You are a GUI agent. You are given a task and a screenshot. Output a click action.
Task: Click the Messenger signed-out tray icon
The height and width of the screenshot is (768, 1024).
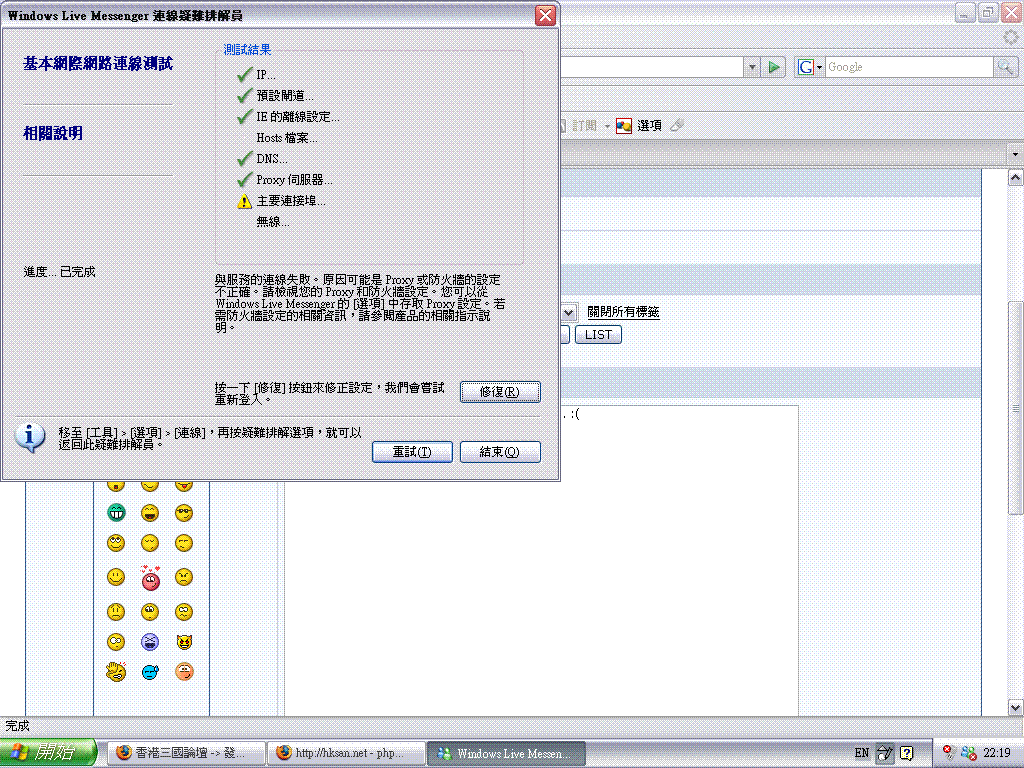(968, 753)
